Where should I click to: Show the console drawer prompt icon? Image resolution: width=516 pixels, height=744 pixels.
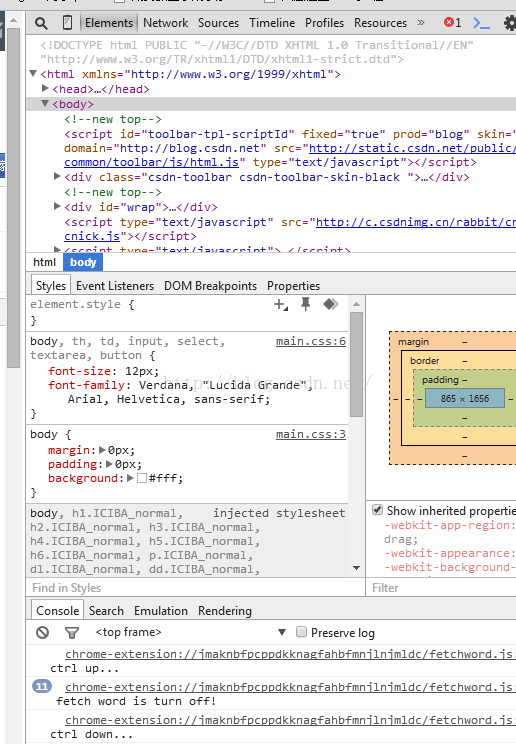481,23
